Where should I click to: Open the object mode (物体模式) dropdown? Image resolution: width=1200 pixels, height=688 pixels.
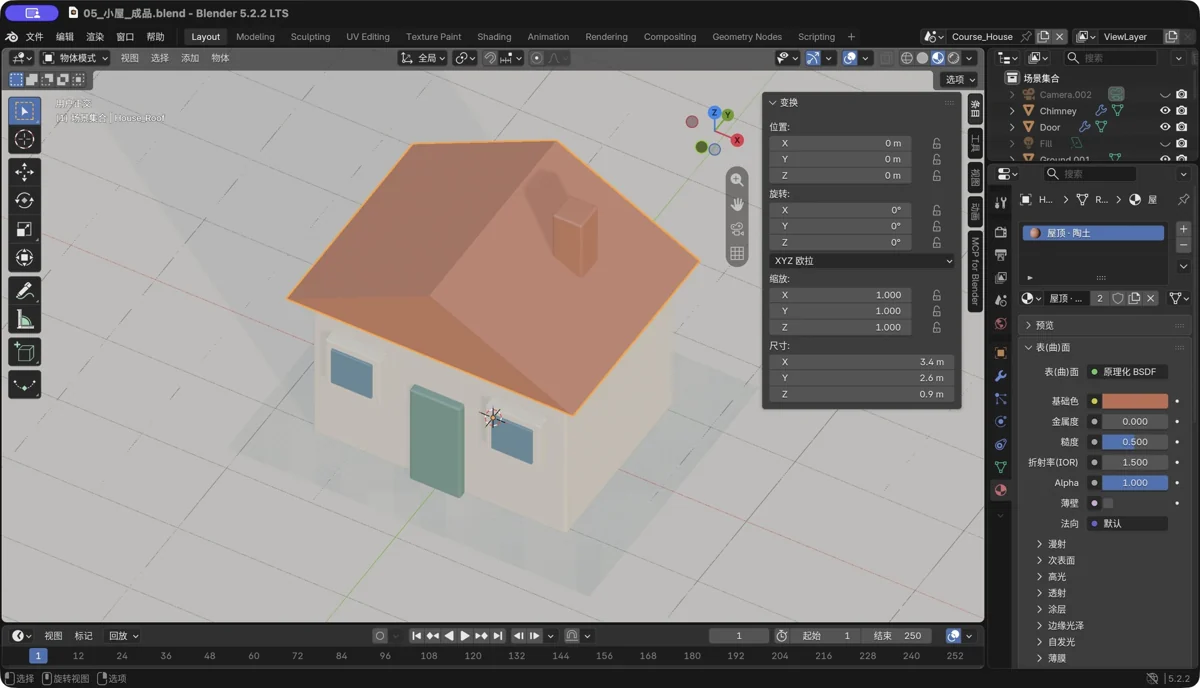76,58
